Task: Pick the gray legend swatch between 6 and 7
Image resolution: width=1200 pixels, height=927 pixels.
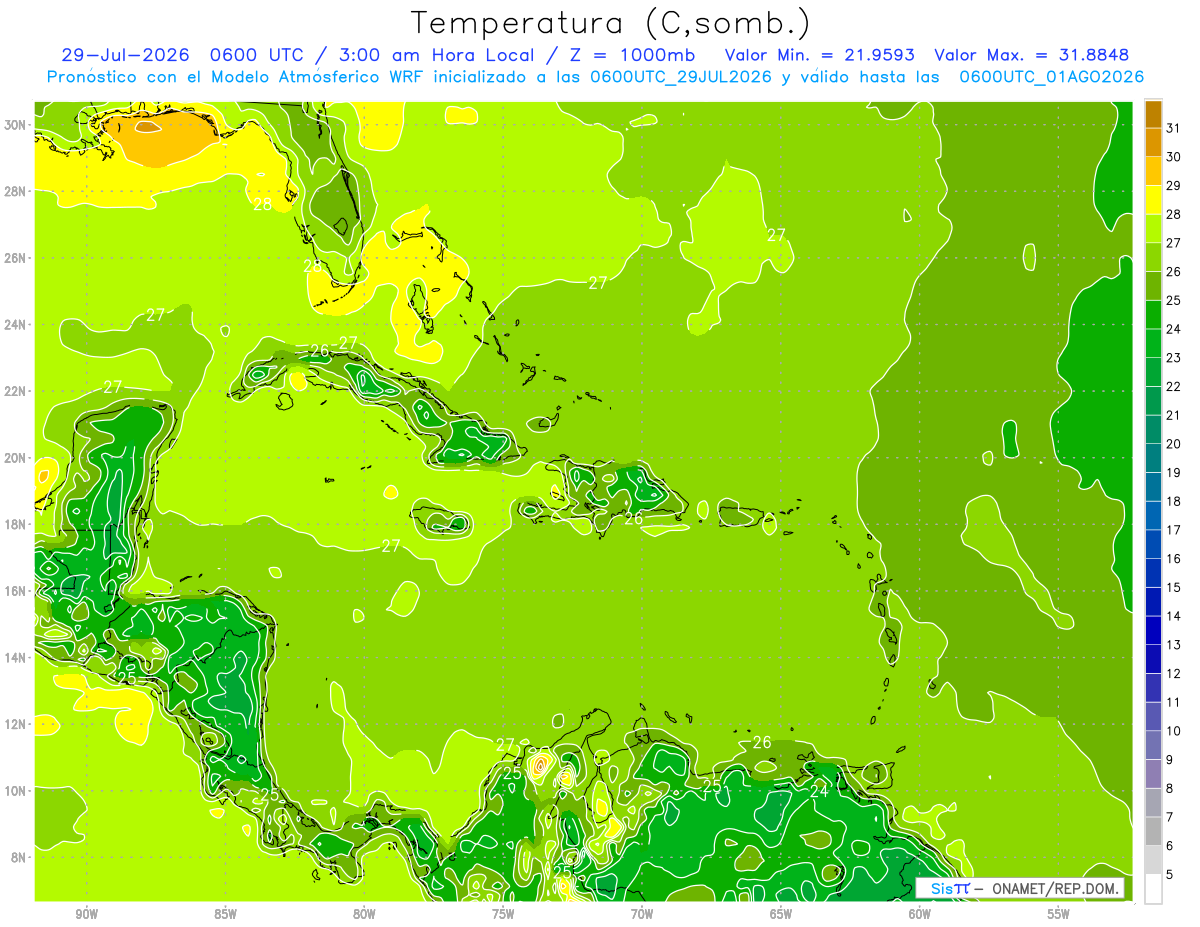Action: 1153,831
